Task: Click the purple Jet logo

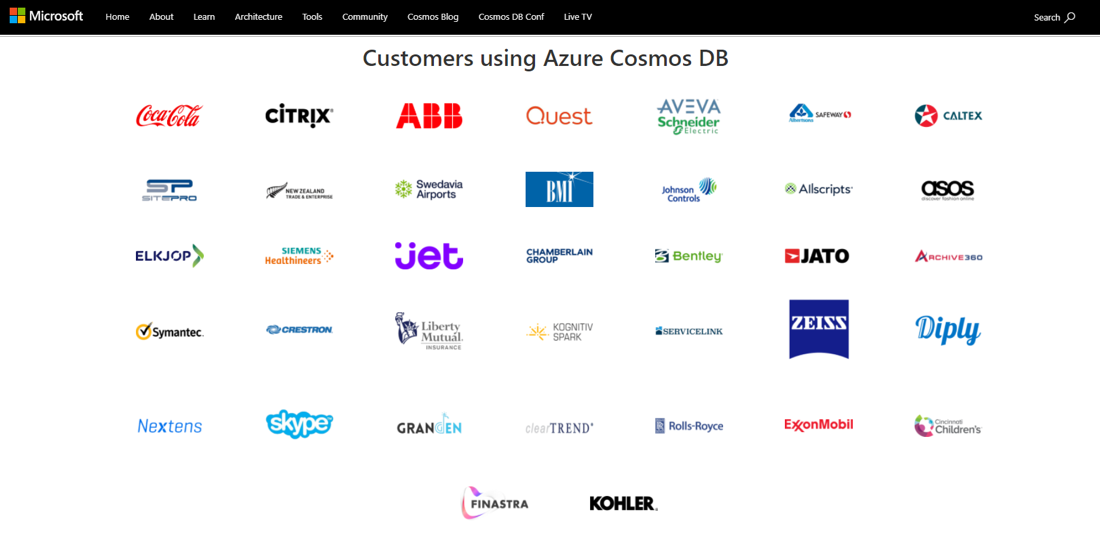Action: tap(429, 256)
